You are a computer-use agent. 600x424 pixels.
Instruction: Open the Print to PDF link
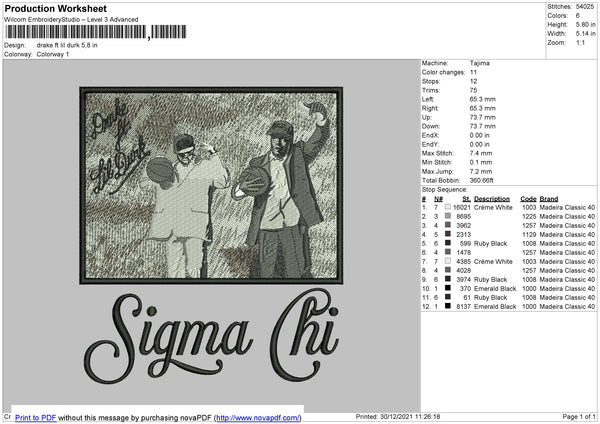[36, 418]
